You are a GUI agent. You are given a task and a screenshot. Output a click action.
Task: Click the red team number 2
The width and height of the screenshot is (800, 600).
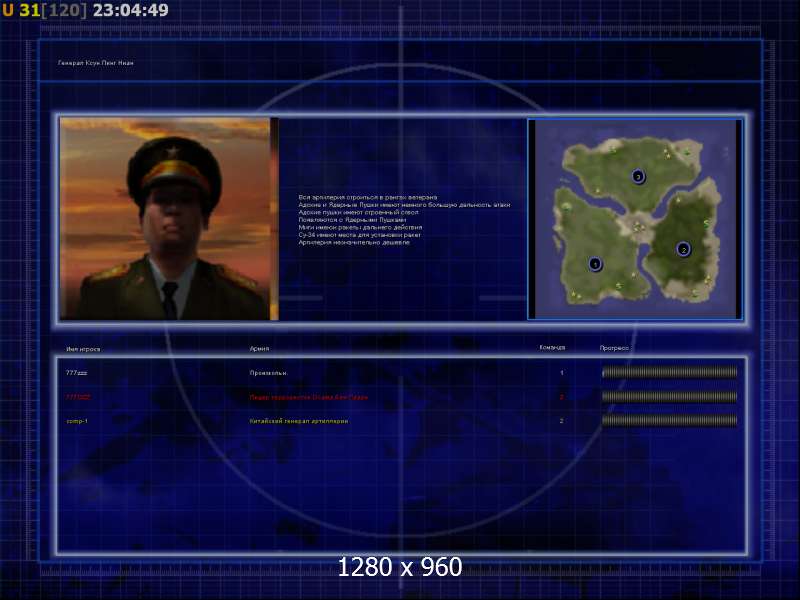(562, 397)
